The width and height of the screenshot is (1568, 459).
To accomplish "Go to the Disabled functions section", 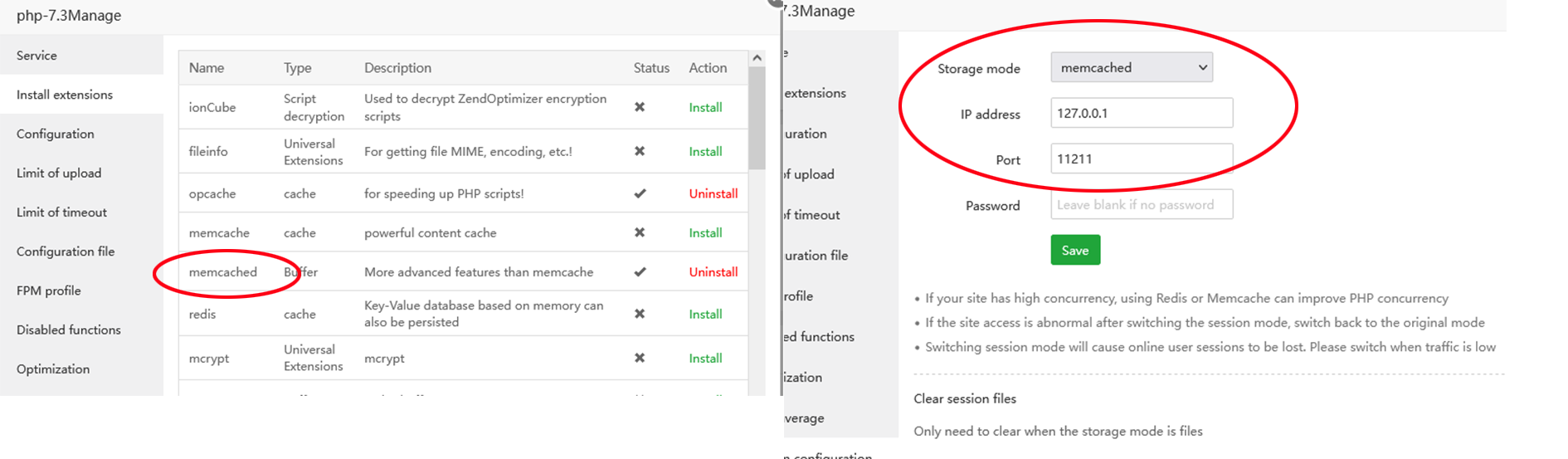I will coord(69,330).
